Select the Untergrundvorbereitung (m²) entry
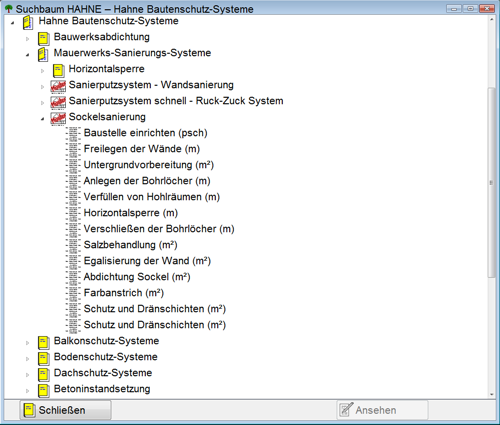500x425 pixels. click(149, 165)
